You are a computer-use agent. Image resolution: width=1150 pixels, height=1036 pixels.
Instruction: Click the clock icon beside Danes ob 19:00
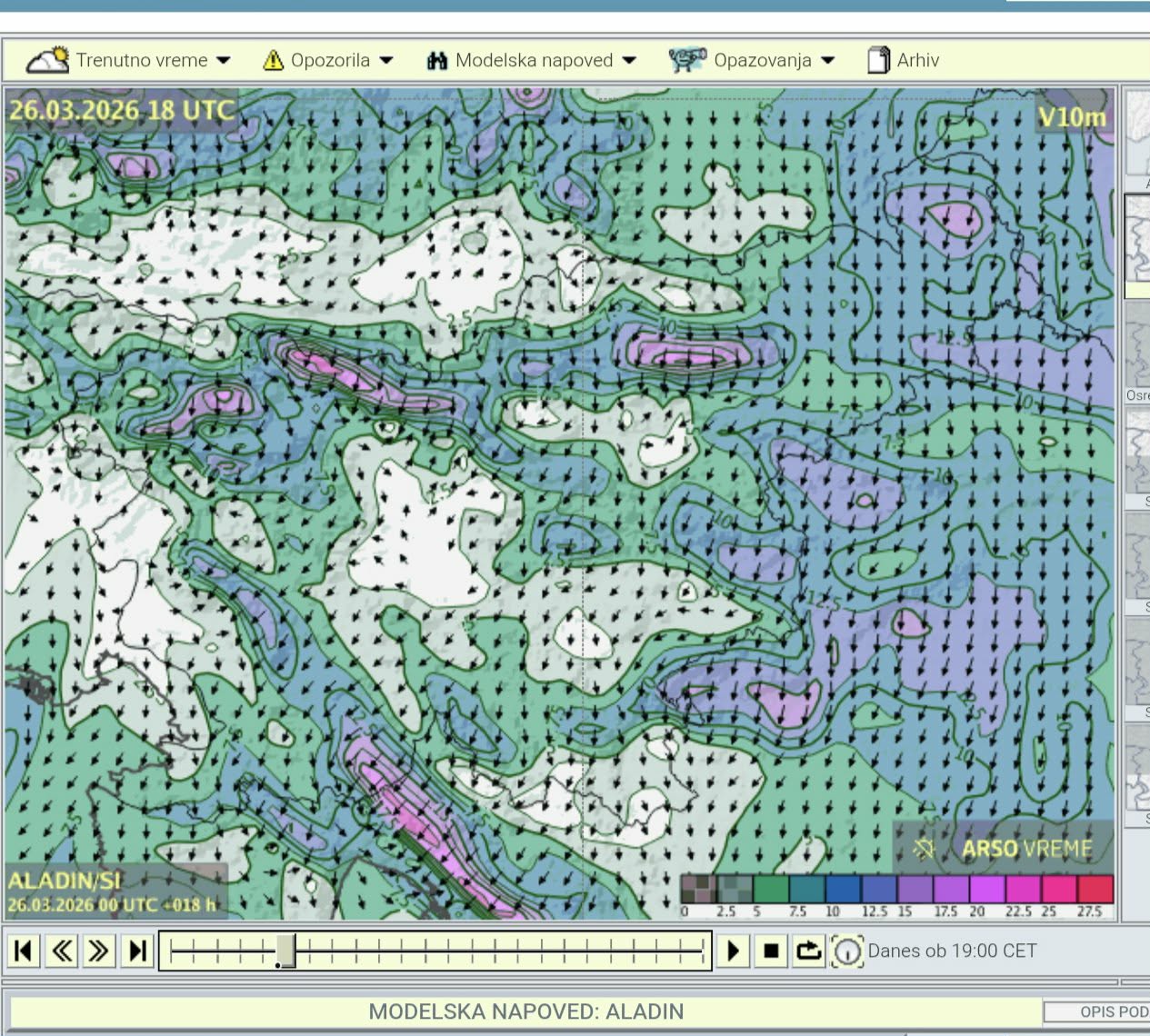coord(846,951)
